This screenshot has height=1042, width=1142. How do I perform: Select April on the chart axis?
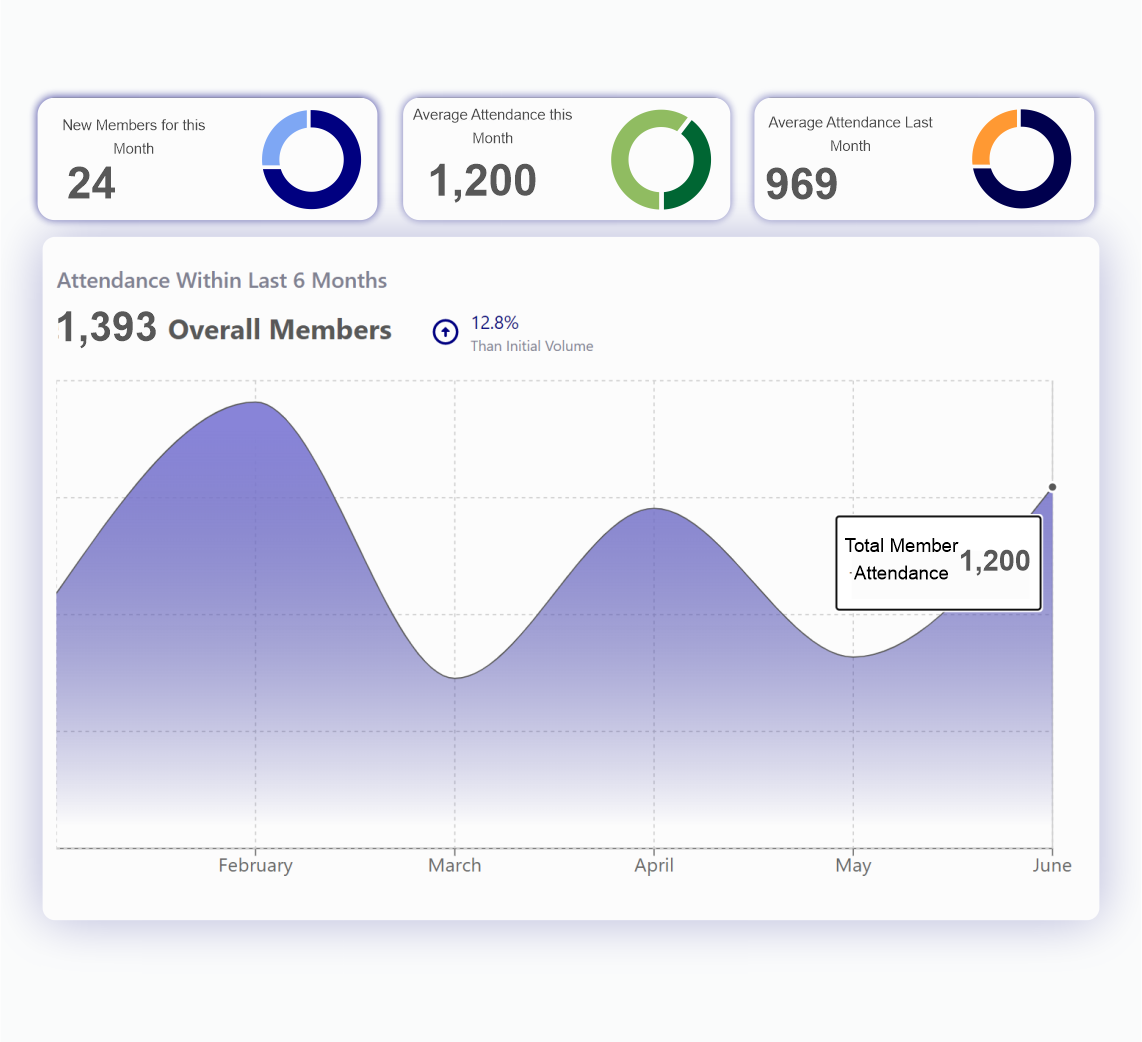(x=654, y=865)
